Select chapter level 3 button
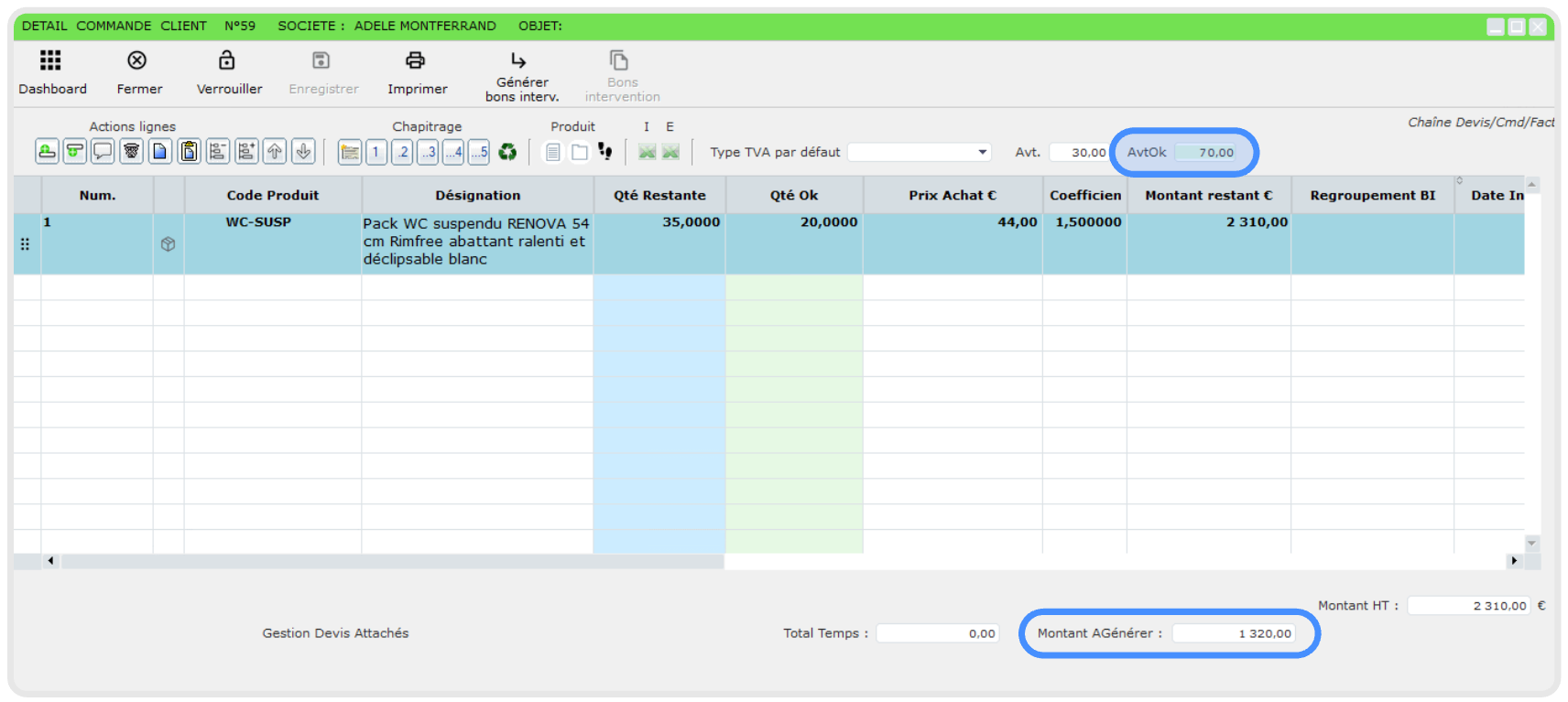This screenshot has width=1568, height=702. coord(428,152)
